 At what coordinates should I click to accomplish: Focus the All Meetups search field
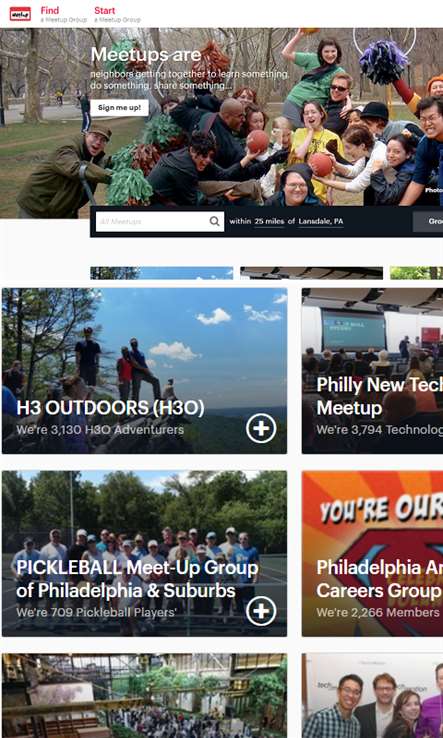pos(153,221)
